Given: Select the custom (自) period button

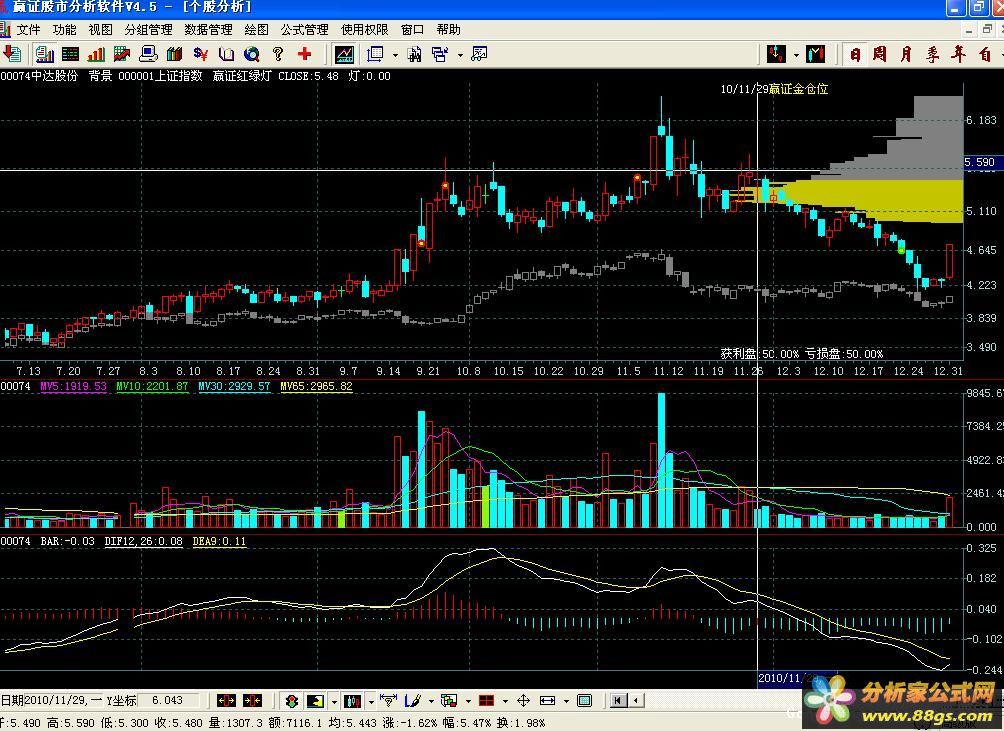Looking at the screenshot, I should click(x=985, y=54).
